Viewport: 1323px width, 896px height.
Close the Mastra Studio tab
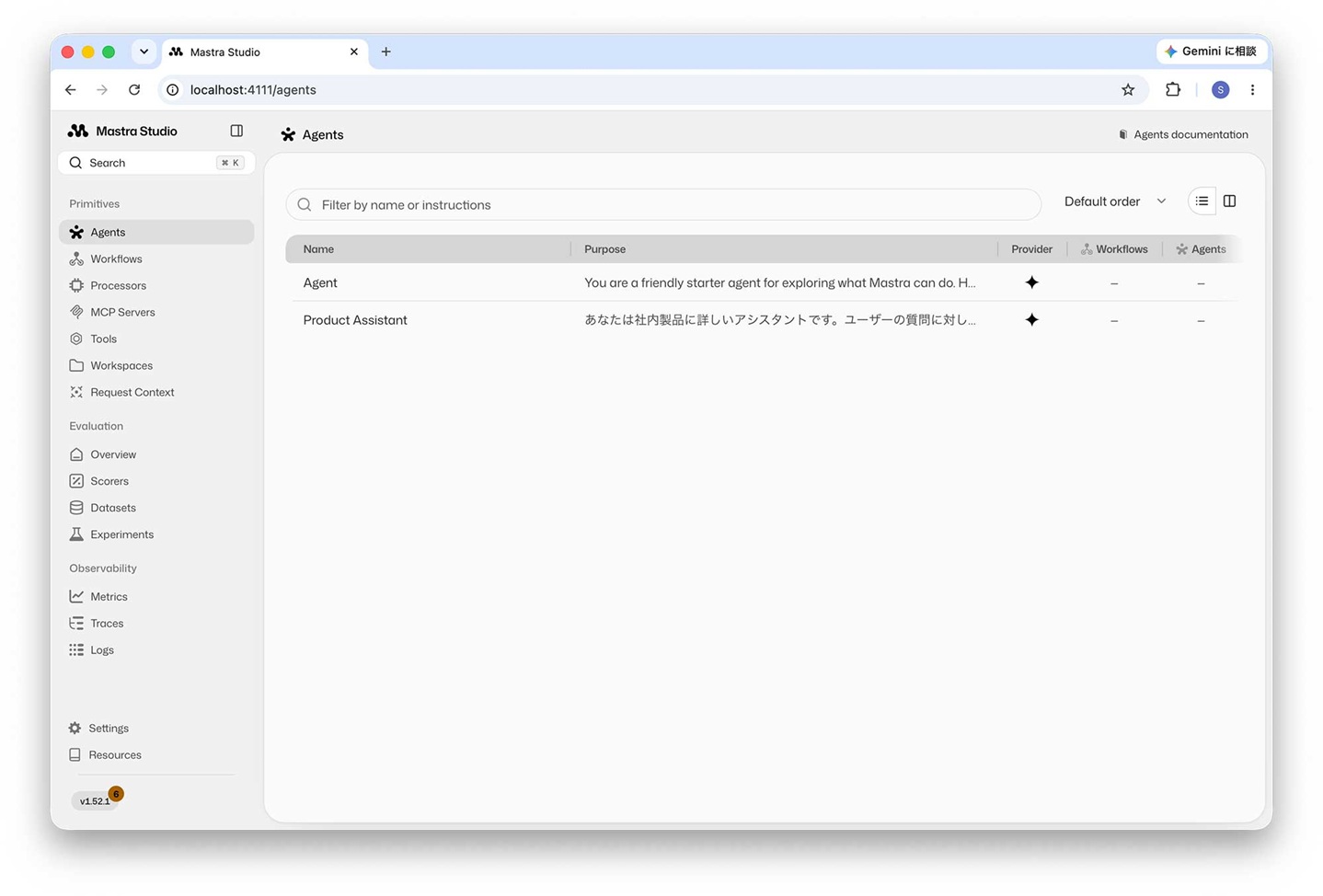coord(354,52)
